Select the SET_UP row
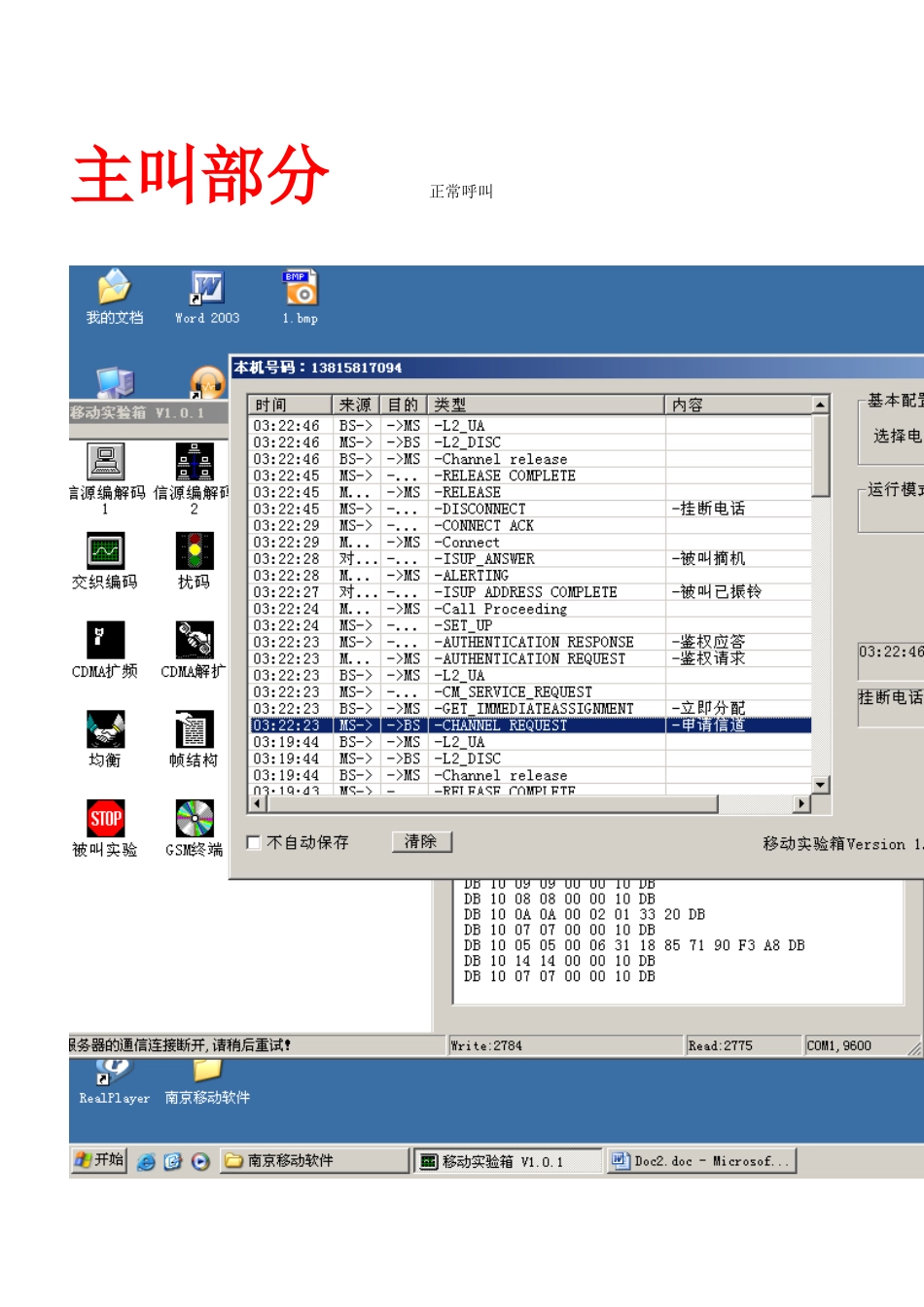924x1307 pixels. click(x=531, y=625)
